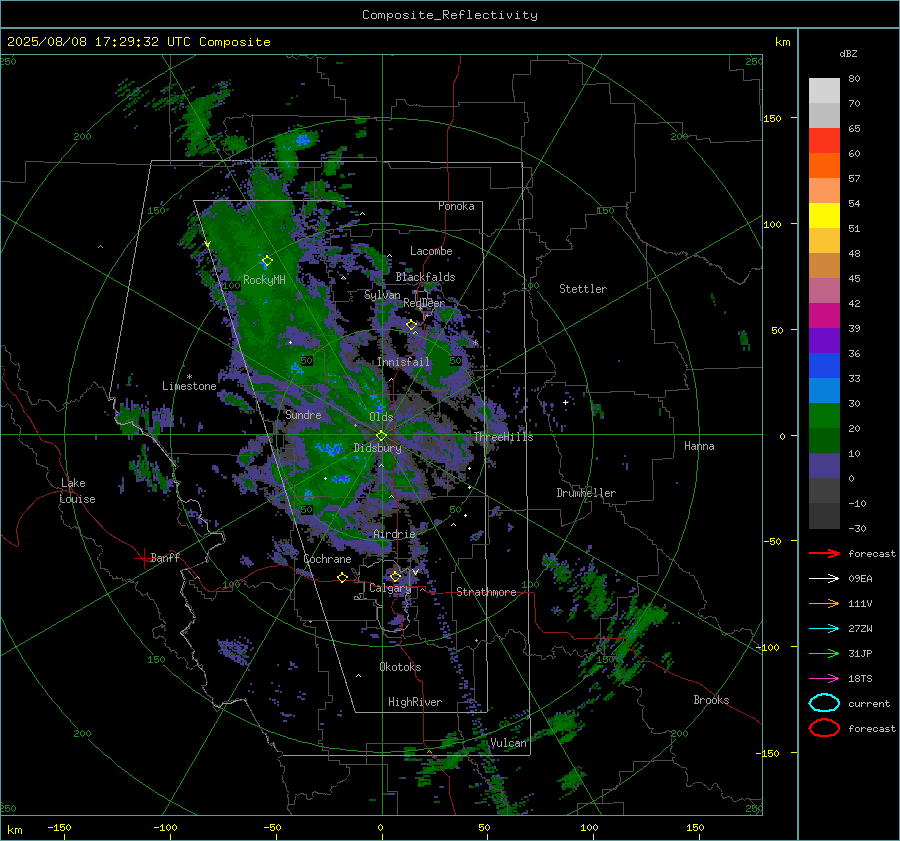Viewport: 900px width, 841px height.
Task: Pick the orange swatch between 60 and 57 dBZ
Action: (824, 165)
